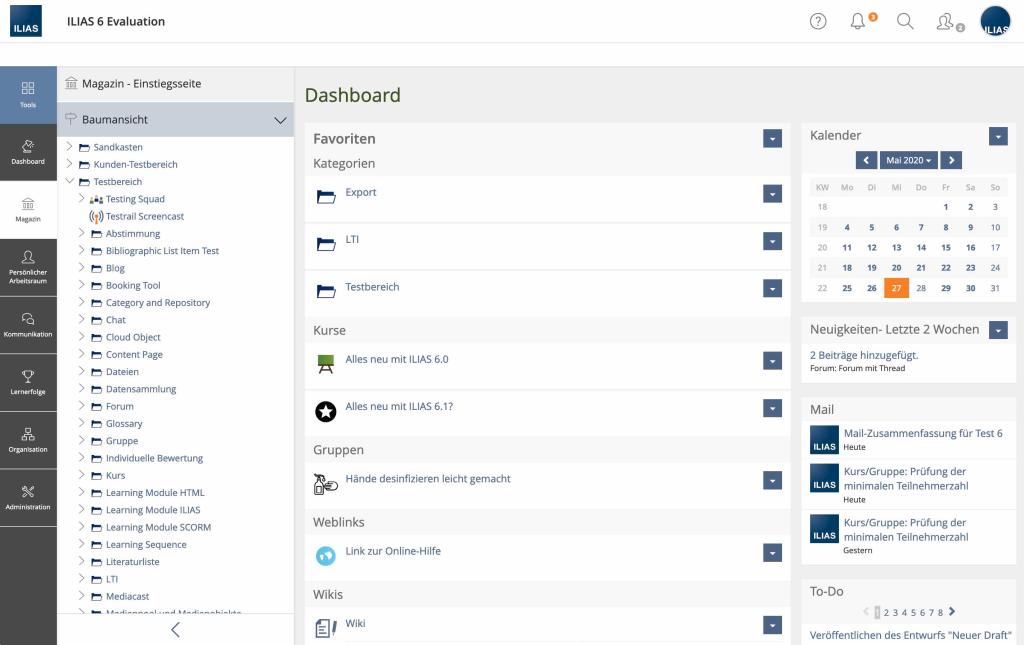
Task: Select Persönlicher Arbeitsraum in sidebar
Action: tap(28, 266)
